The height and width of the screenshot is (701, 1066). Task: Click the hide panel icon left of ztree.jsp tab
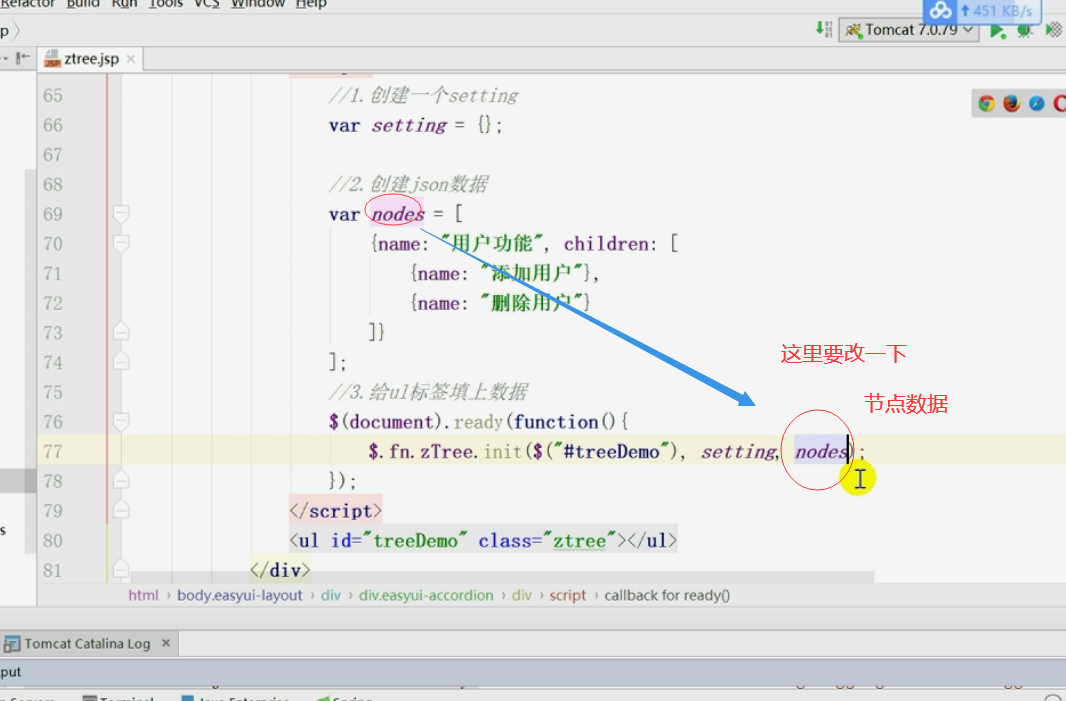23,58
